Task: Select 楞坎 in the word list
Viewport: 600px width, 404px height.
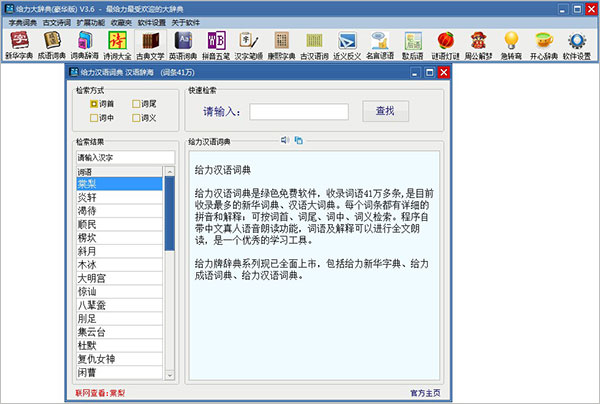Action: point(119,238)
